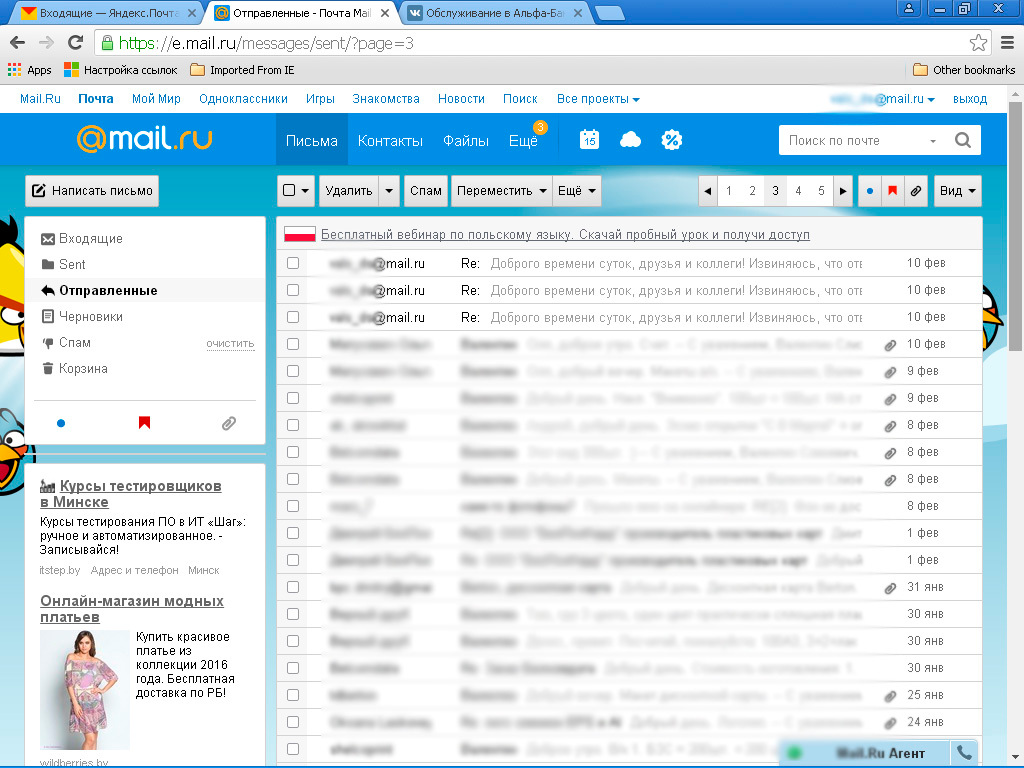Reload the page in browser
1024x768 pixels.
76,43
